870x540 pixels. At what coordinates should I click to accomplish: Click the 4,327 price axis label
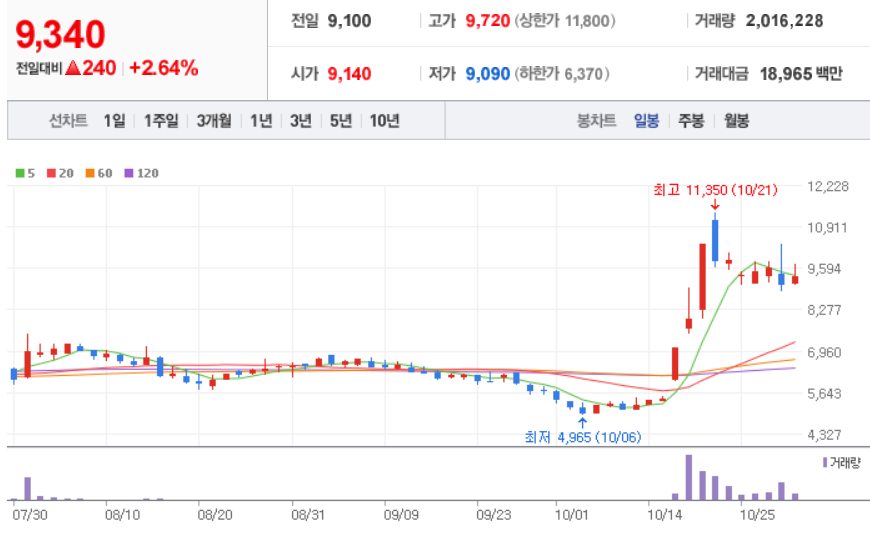(x=825, y=435)
